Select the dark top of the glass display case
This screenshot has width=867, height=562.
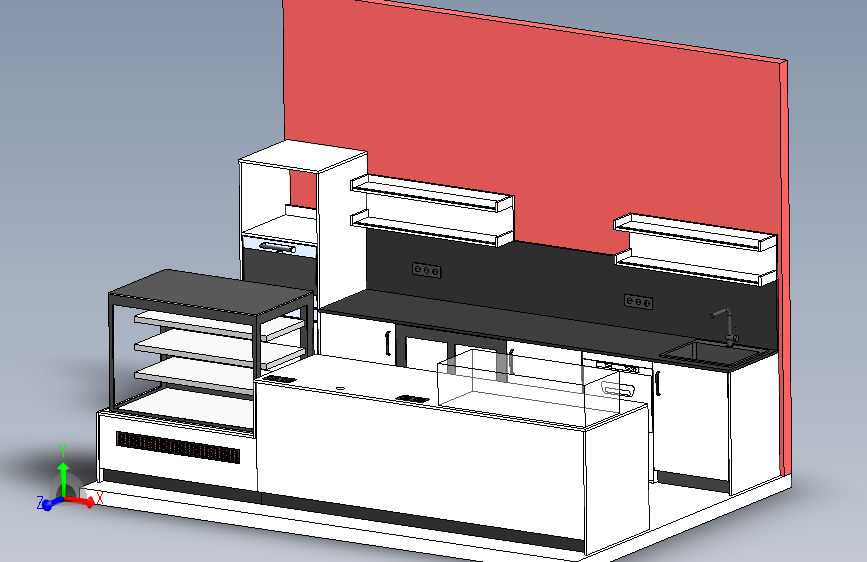pyautogui.click(x=211, y=292)
